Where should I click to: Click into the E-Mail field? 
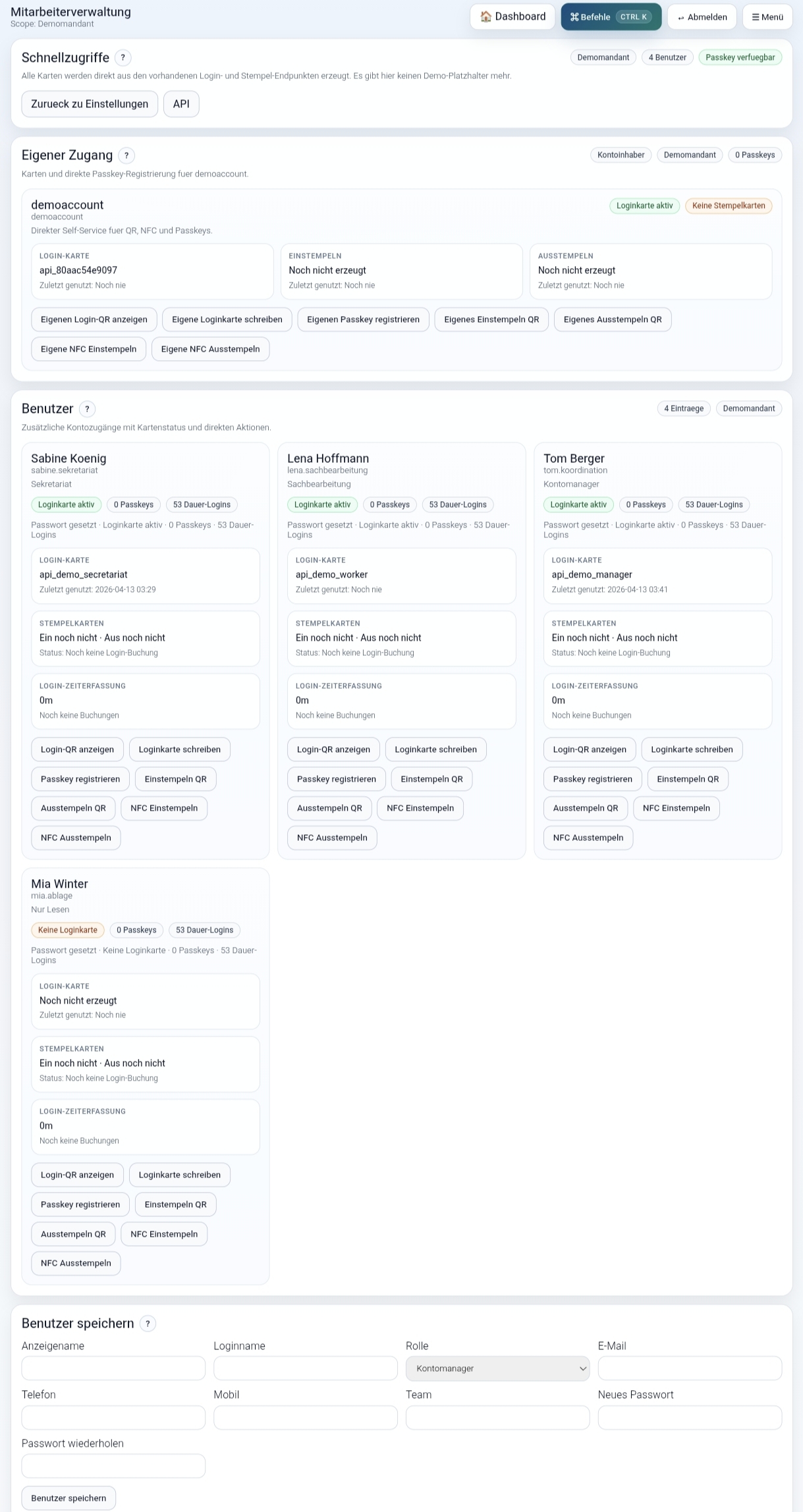(x=689, y=1368)
